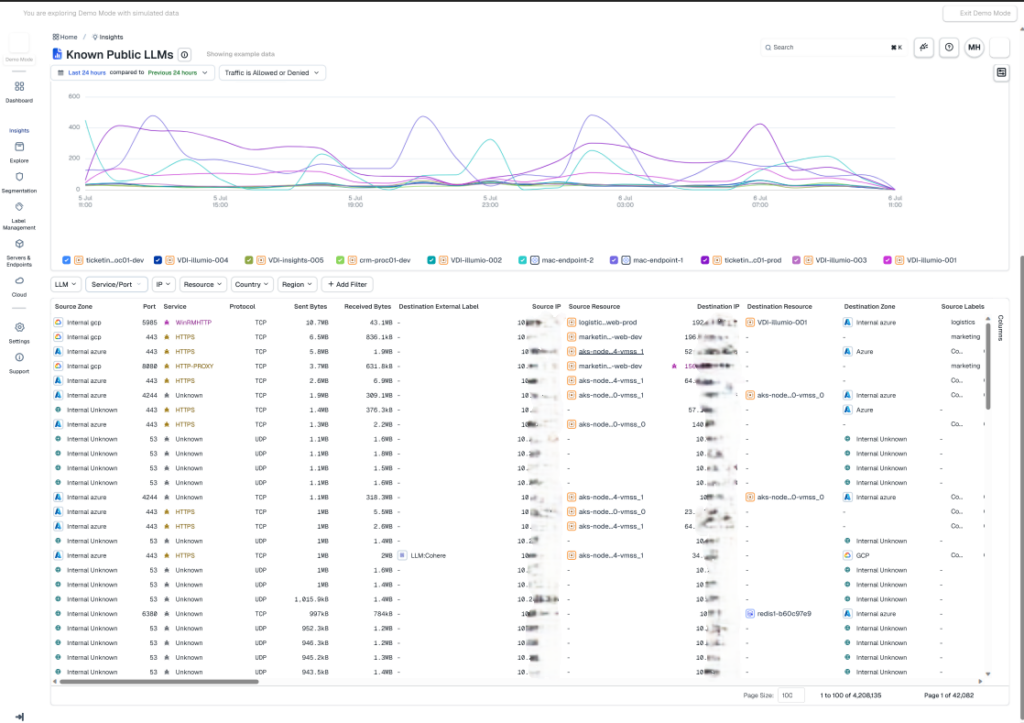
Task: Open Servers & Endpoints cube icon
Action: tap(19, 244)
